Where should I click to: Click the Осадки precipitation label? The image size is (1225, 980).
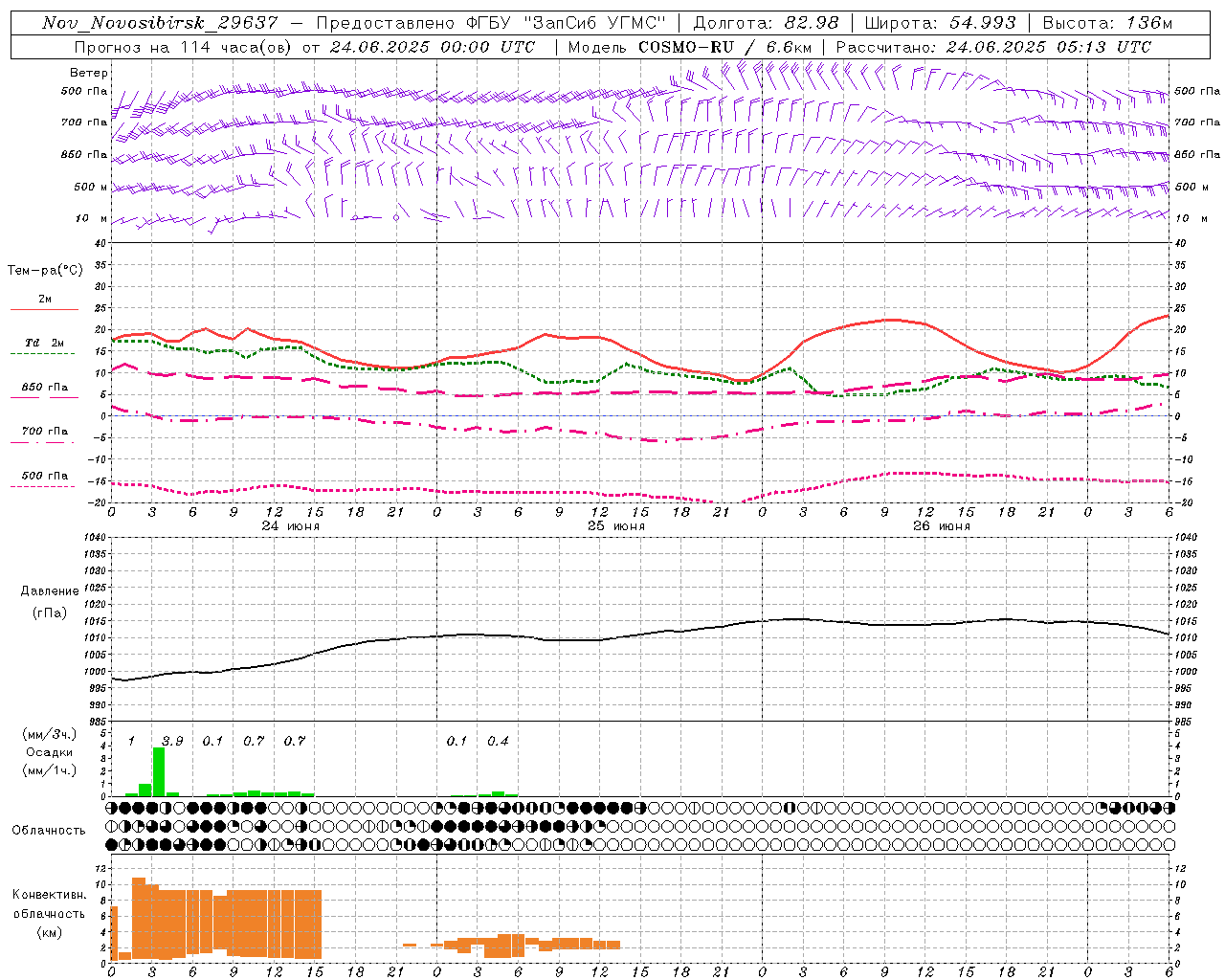pyautogui.click(x=49, y=752)
